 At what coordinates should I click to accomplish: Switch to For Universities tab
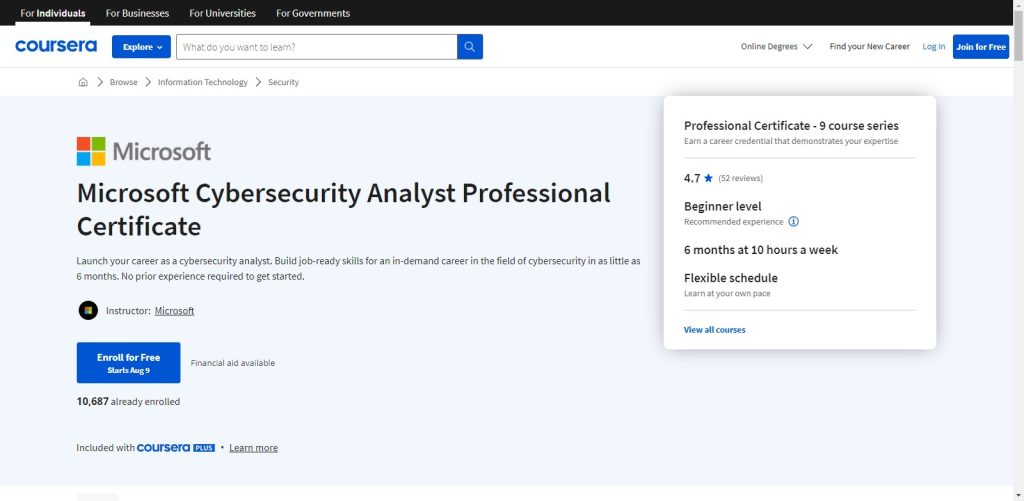point(222,13)
